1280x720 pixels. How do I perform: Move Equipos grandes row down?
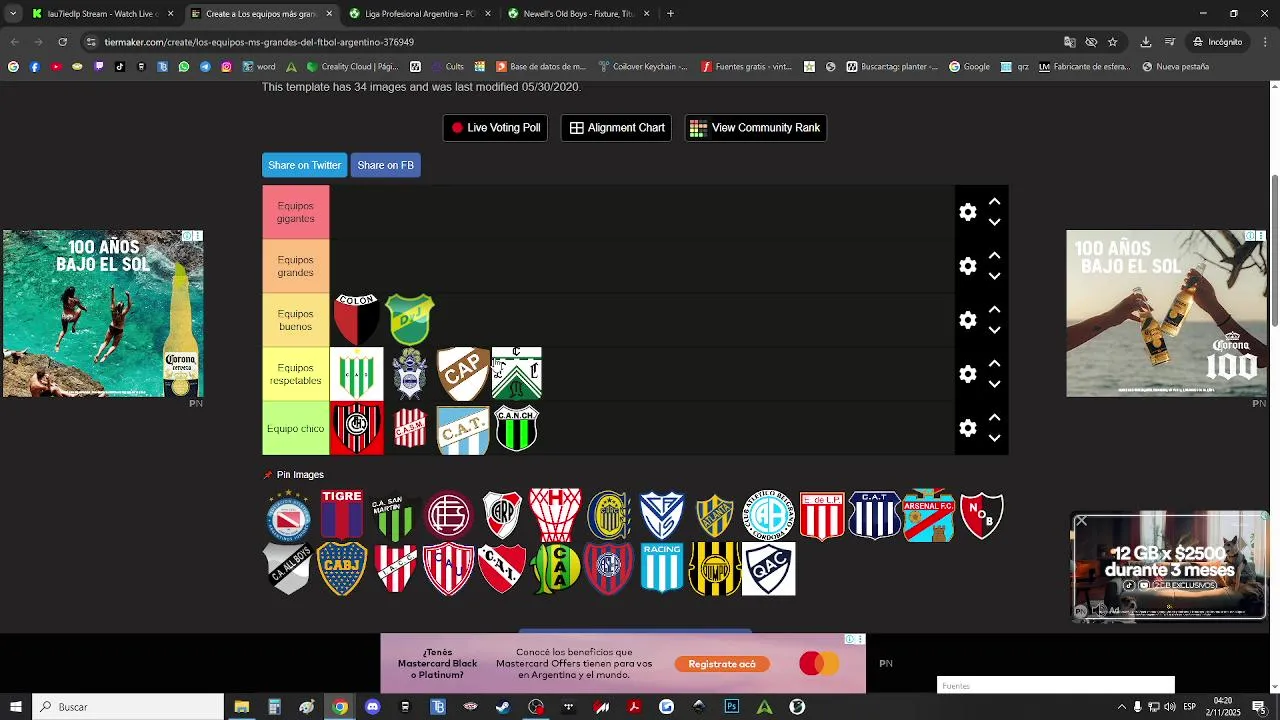tap(994, 276)
